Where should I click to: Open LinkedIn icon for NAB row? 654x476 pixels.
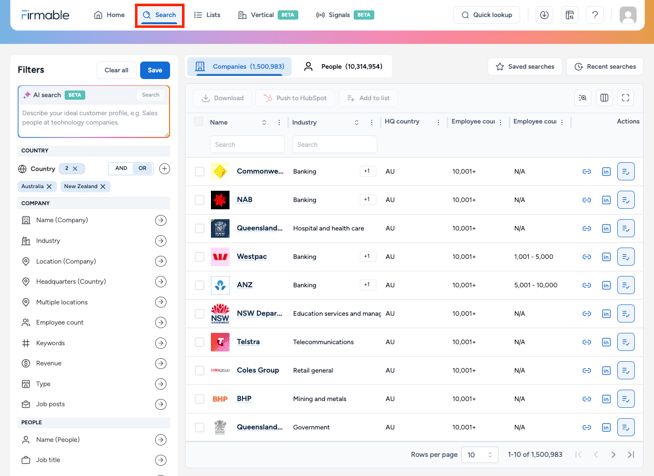click(606, 200)
